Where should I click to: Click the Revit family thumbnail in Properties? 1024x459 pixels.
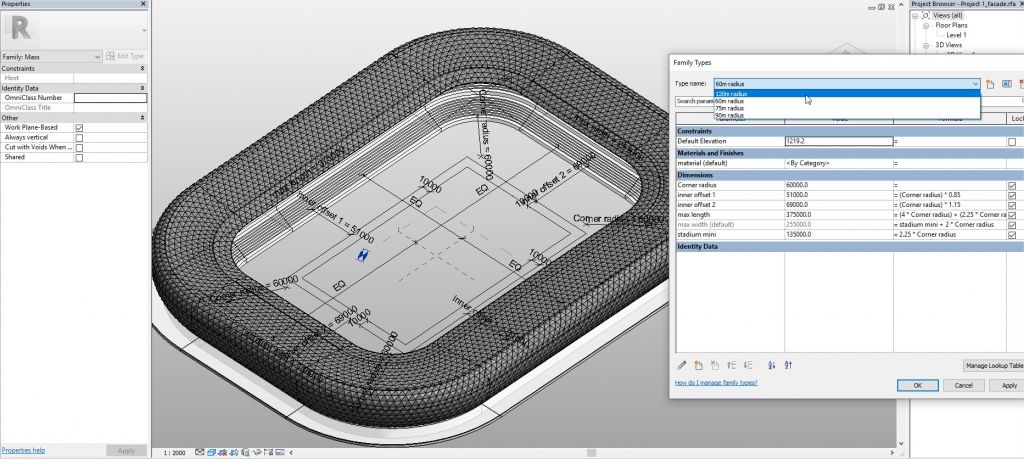tap(20, 29)
